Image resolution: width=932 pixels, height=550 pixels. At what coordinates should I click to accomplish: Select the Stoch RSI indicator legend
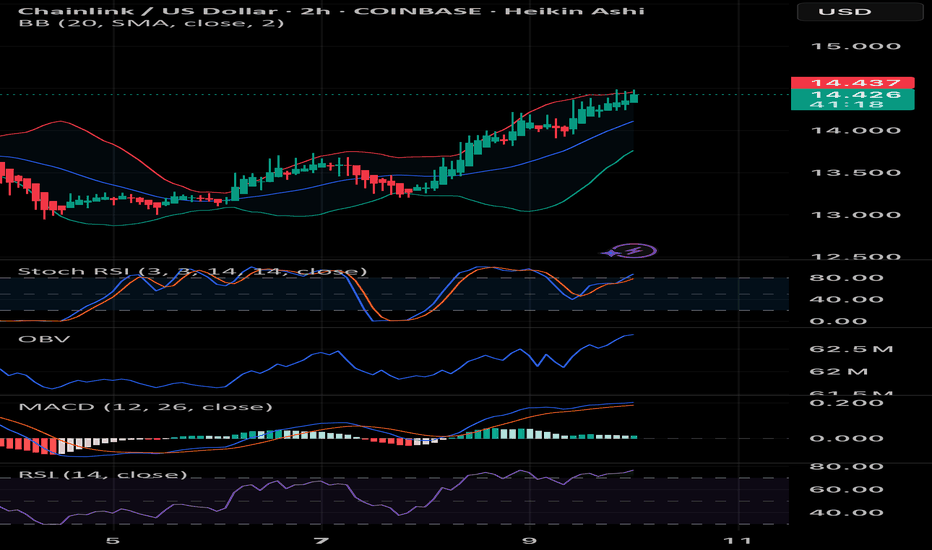click(193, 272)
